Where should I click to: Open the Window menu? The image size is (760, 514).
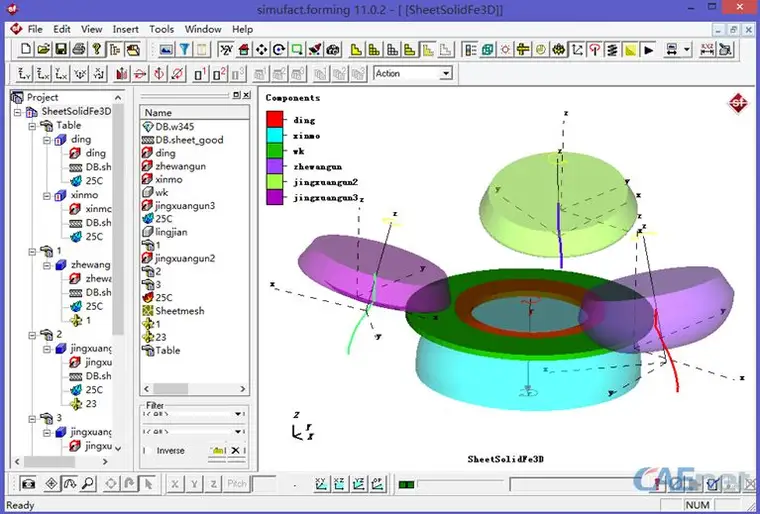[203, 29]
